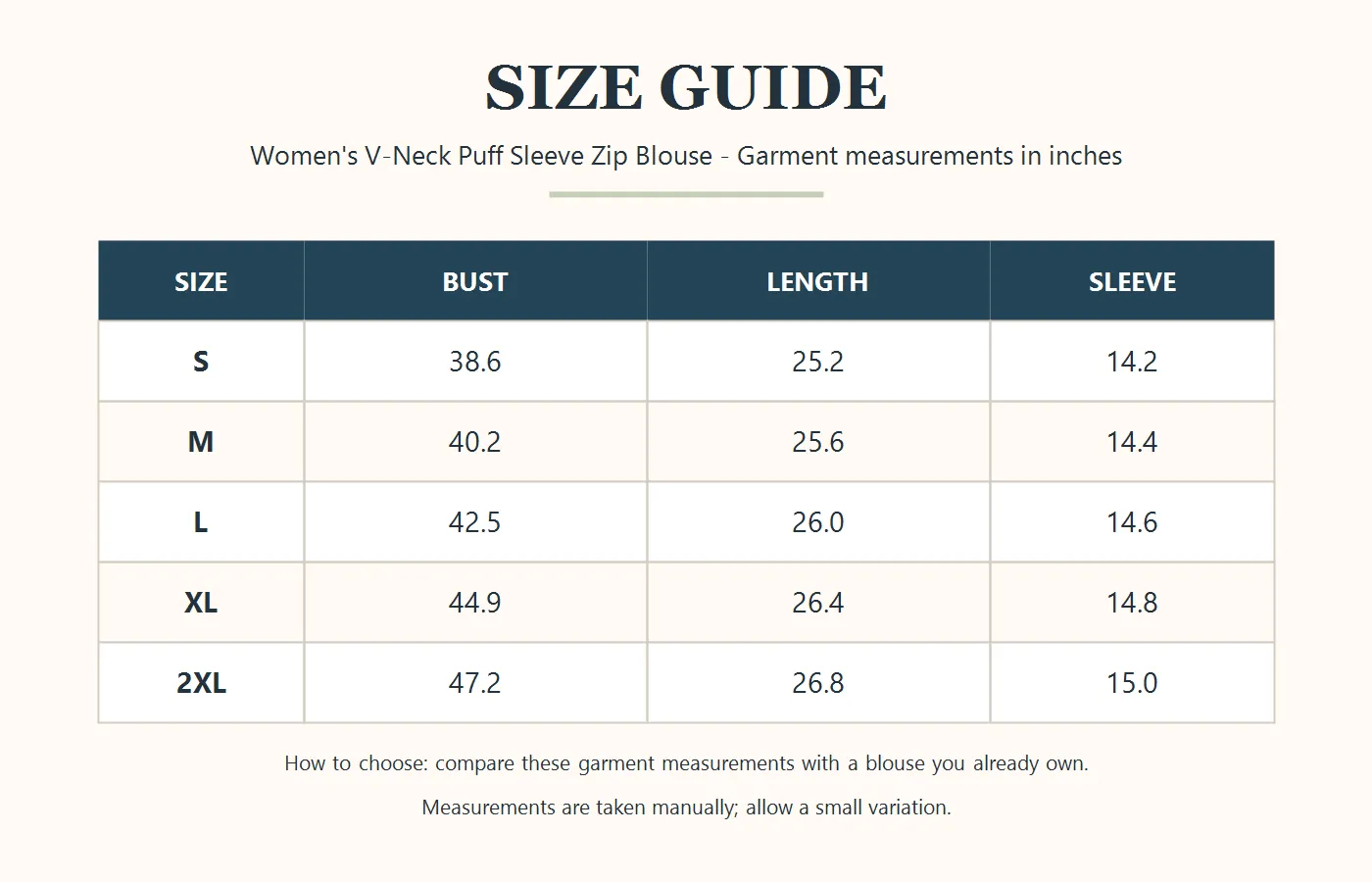Click the How to choose note

click(686, 763)
